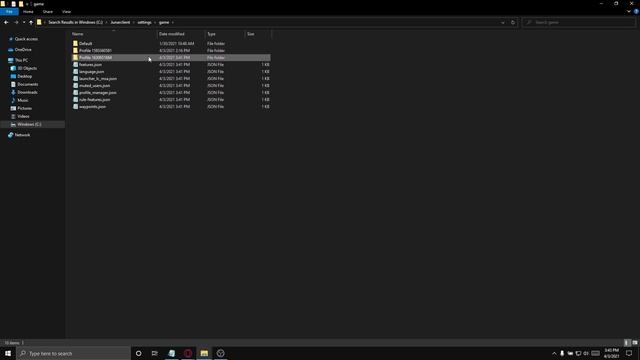Open the taskbar clock and date
The image size is (640, 360).
[611, 353]
